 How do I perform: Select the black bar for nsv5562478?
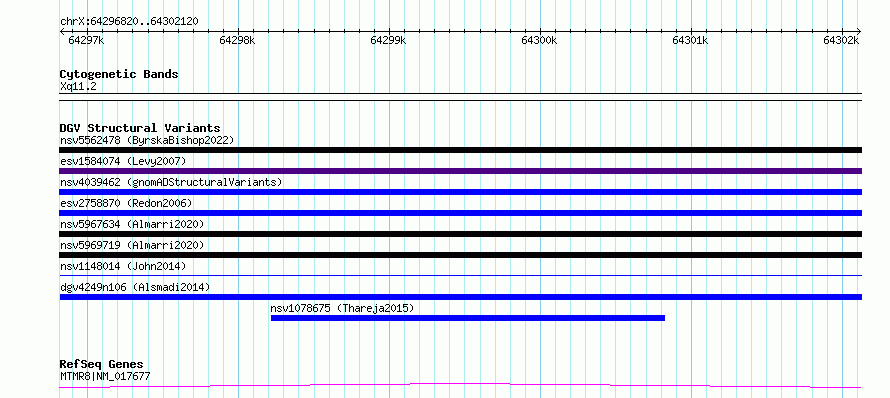(460, 150)
